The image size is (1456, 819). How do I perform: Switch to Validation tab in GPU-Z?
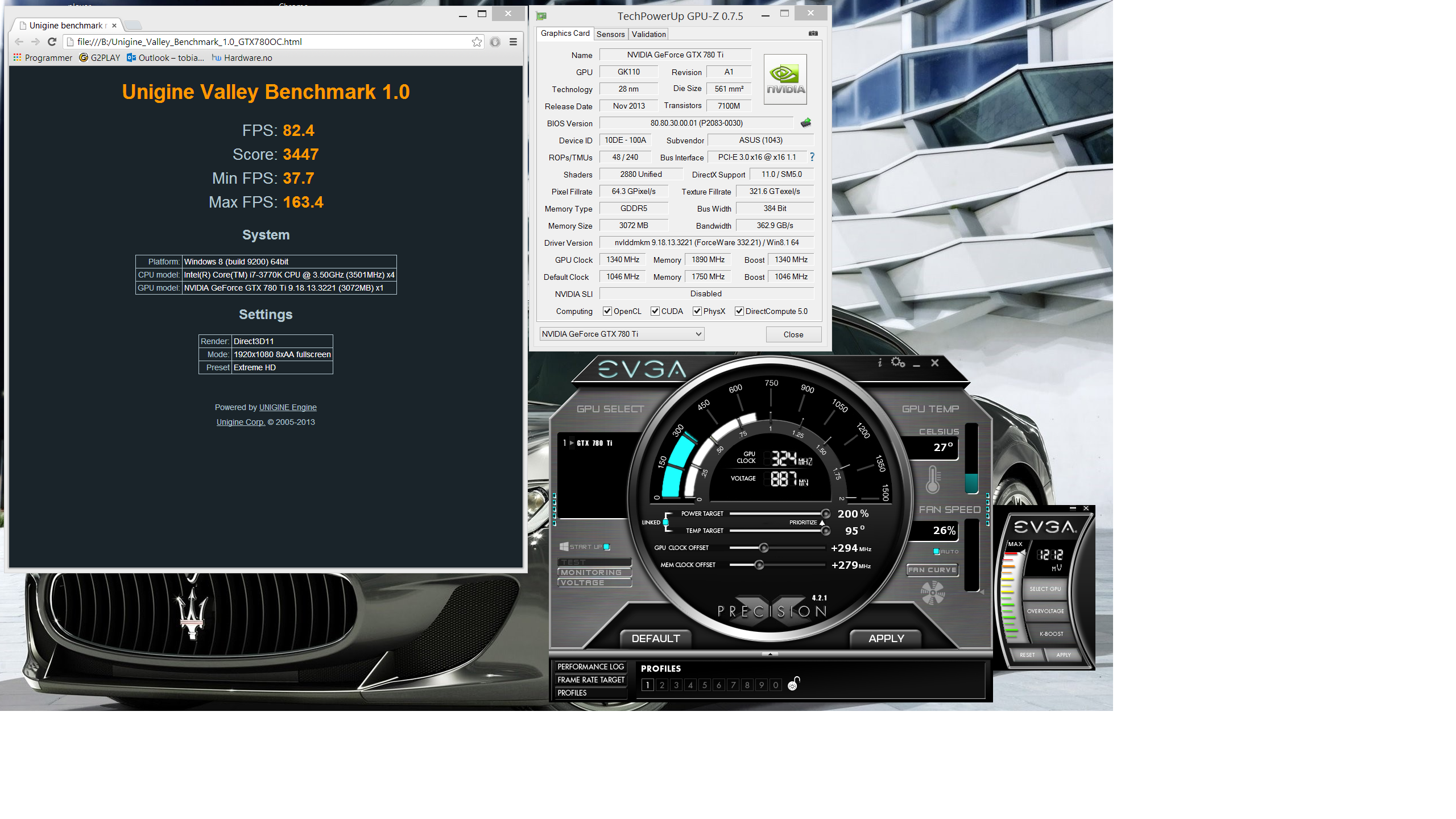(648, 34)
